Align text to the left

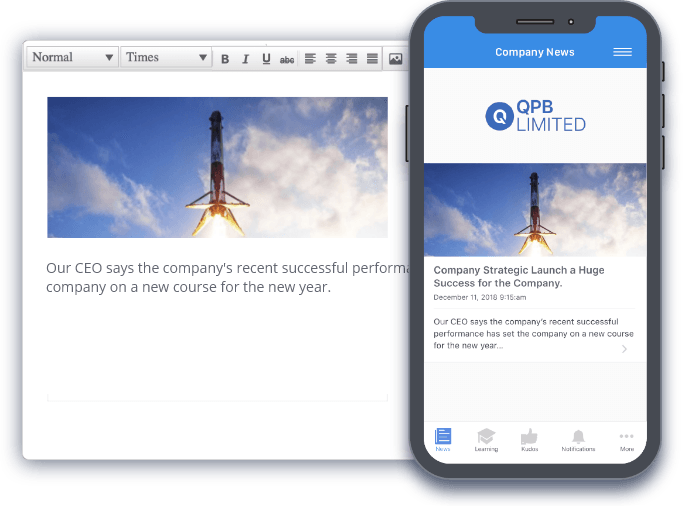tap(310, 59)
